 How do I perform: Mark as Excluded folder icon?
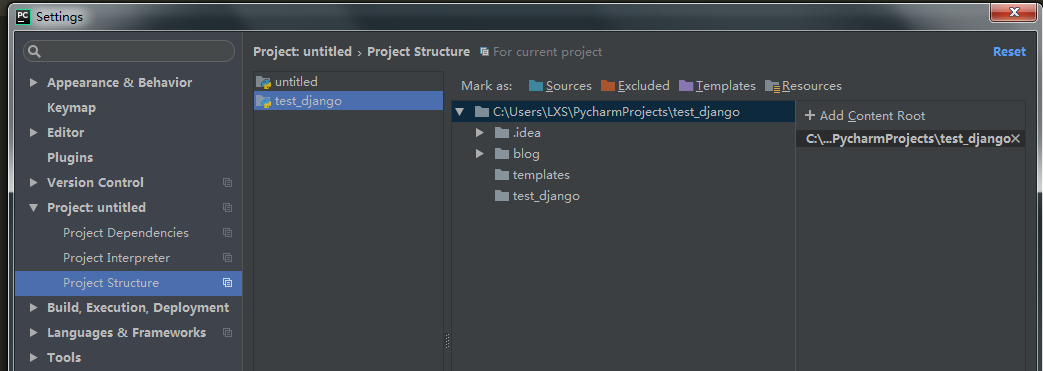click(607, 86)
